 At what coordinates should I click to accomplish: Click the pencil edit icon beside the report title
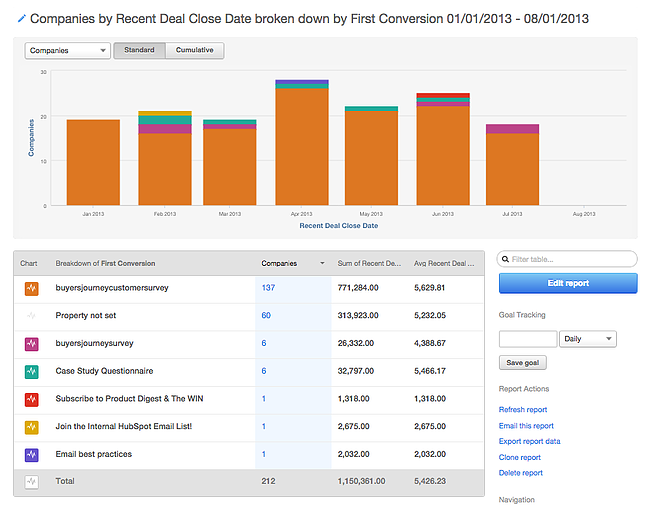pos(22,18)
